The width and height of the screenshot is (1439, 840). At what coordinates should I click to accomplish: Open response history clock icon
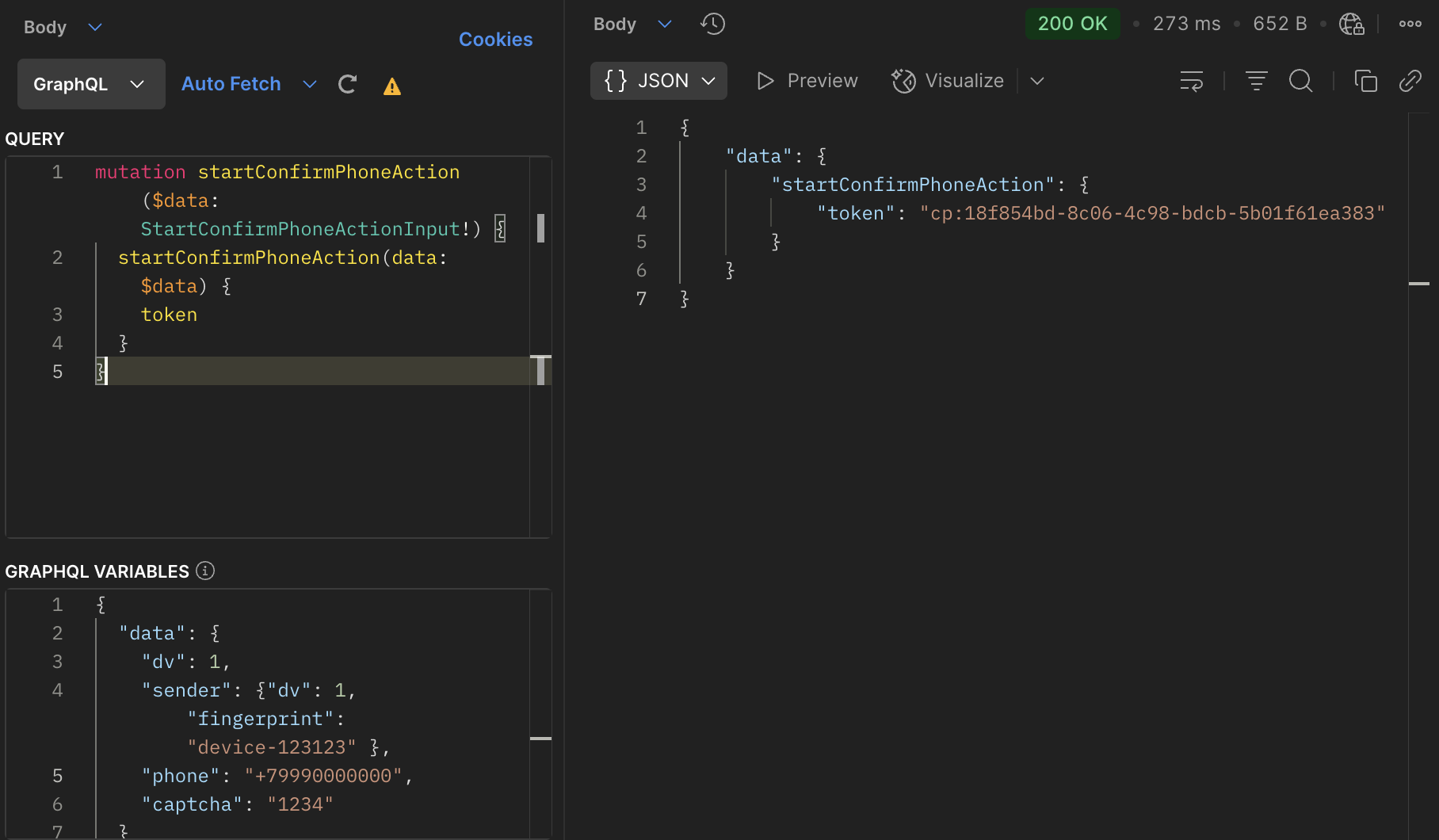[712, 25]
